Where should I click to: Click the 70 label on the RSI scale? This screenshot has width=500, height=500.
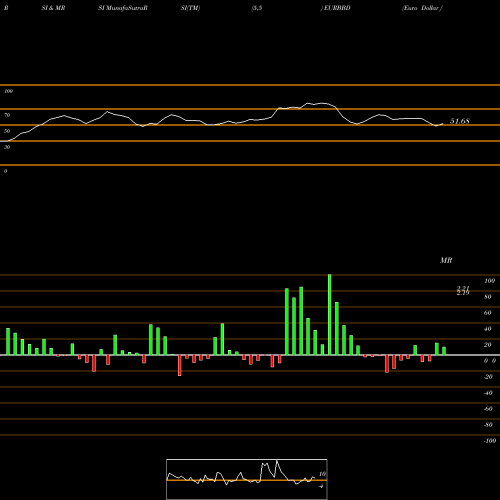coord(7,115)
